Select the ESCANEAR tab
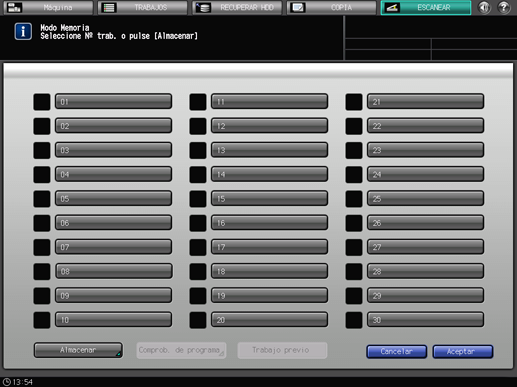The image size is (517, 387). [x=426, y=7]
